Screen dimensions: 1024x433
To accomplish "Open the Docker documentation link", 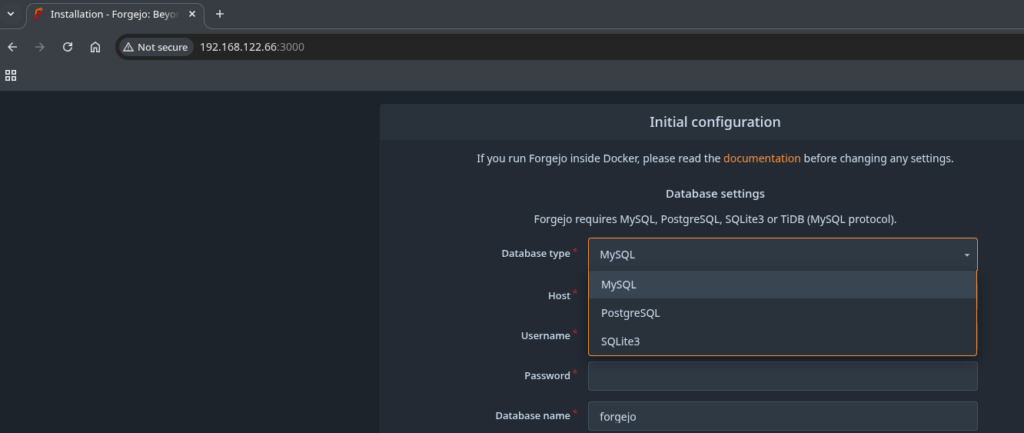I will pyautogui.click(x=761, y=158).
